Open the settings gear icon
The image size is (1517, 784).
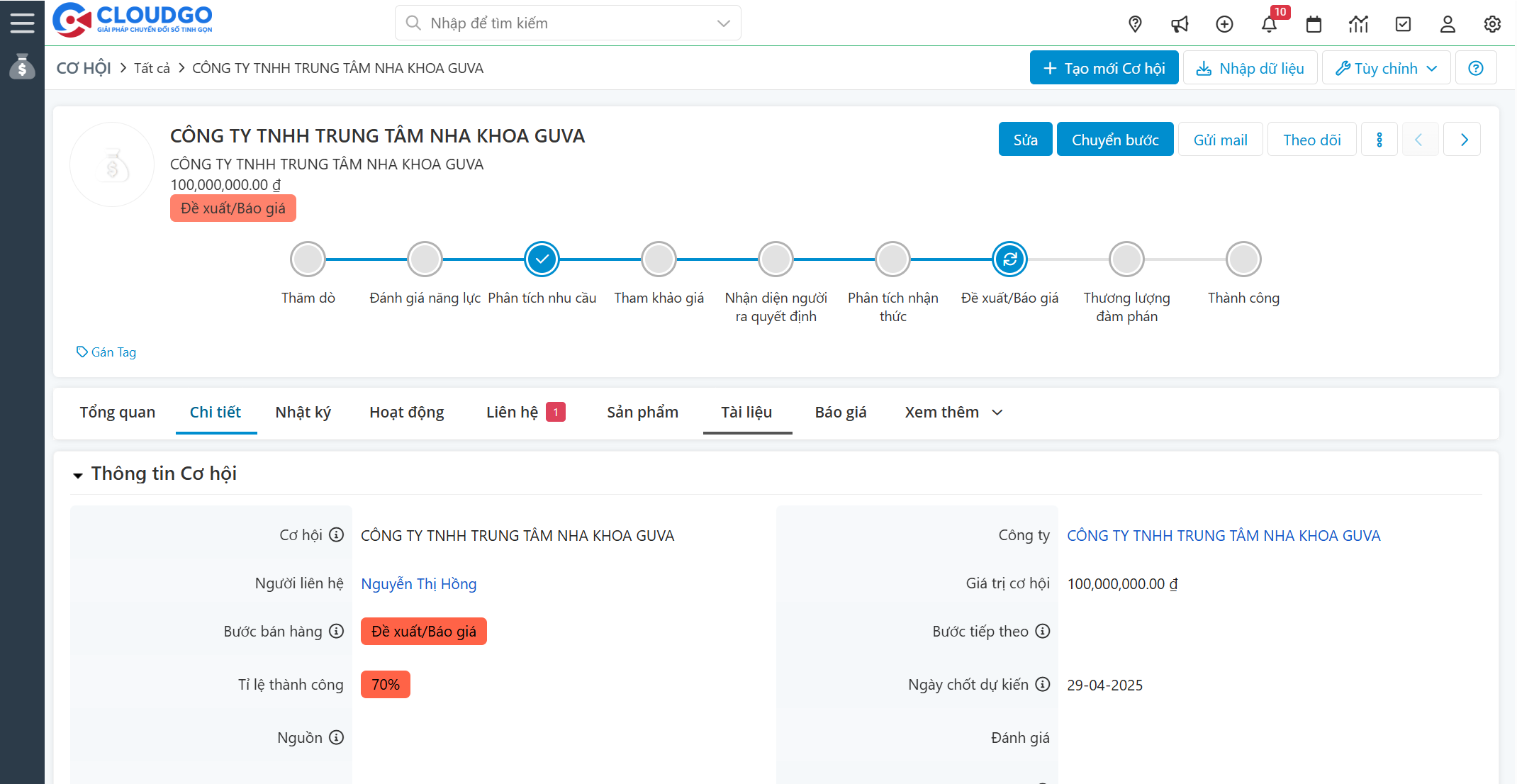1492,24
